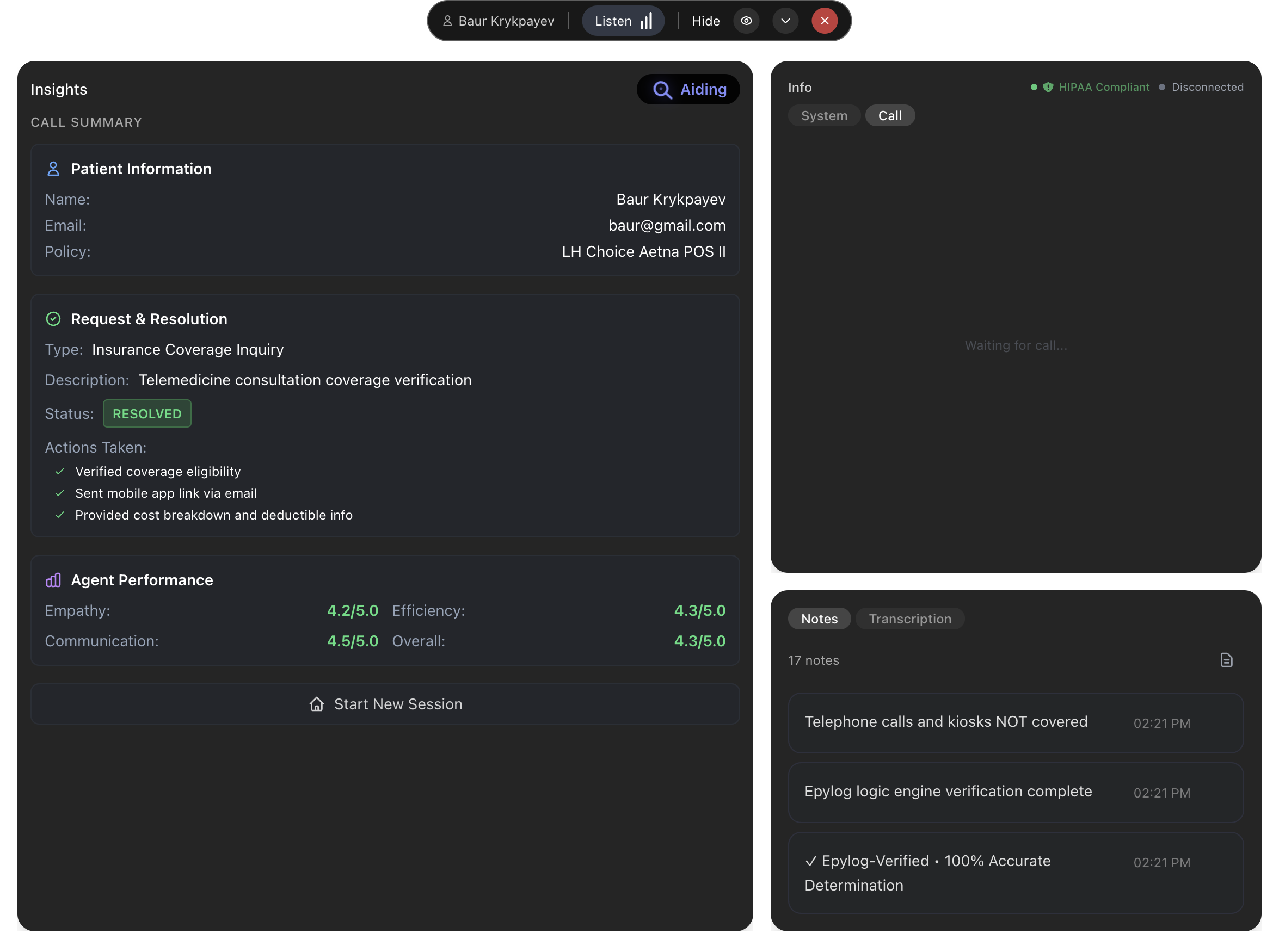Open the 'Epylog logic engine verification' note

pos(1015,793)
